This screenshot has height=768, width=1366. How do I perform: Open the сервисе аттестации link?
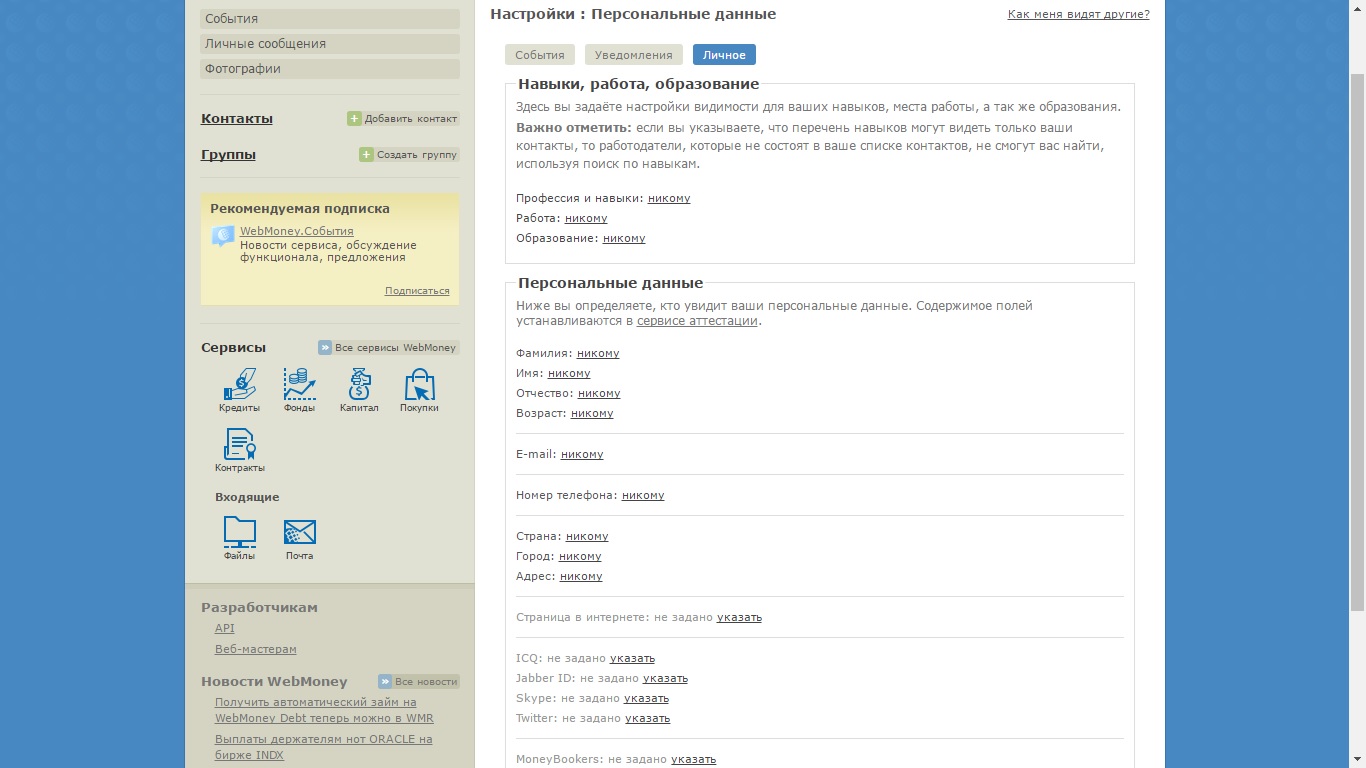click(697, 321)
